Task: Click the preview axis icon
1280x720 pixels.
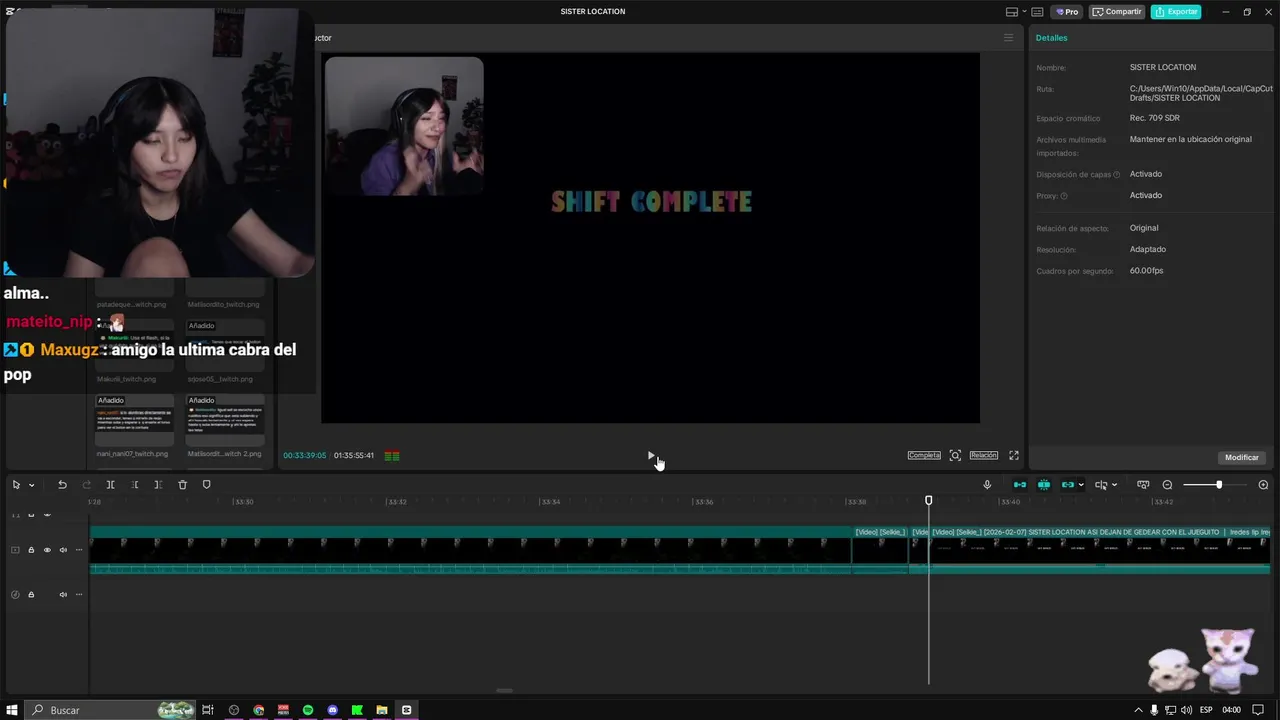Action: pos(1143,485)
